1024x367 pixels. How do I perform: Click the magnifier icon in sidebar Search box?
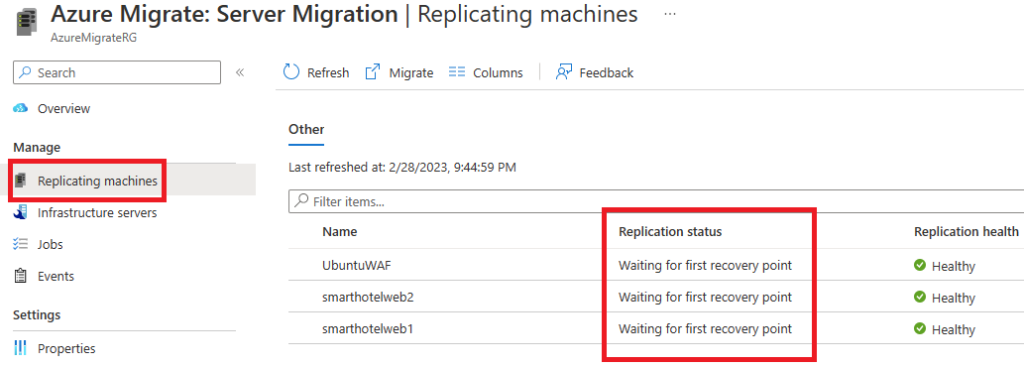25,72
